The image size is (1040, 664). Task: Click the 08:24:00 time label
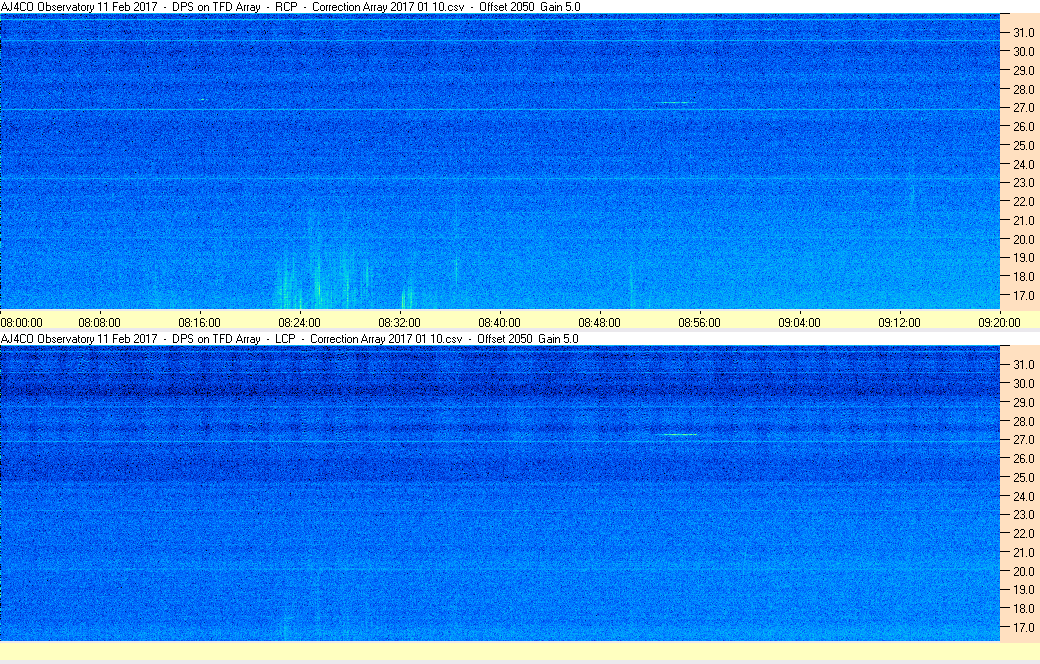click(x=299, y=322)
